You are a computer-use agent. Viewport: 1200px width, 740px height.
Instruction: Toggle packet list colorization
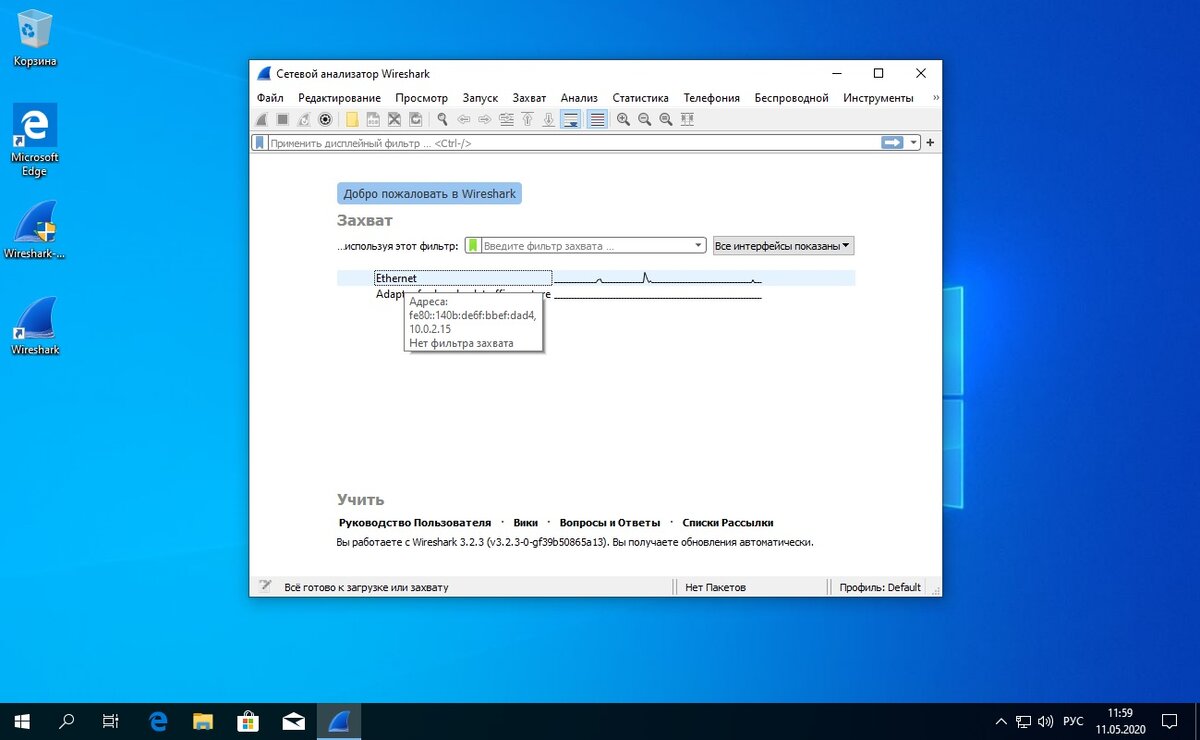(x=597, y=119)
